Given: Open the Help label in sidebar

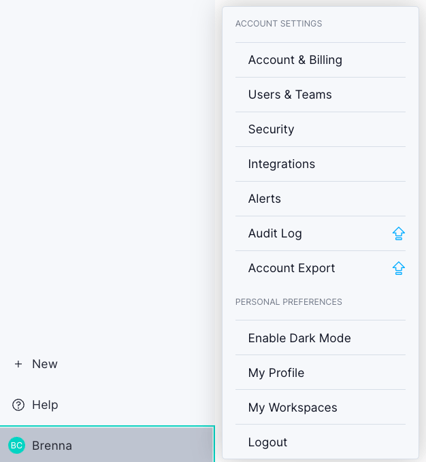Looking at the screenshot, I should 45,405.
